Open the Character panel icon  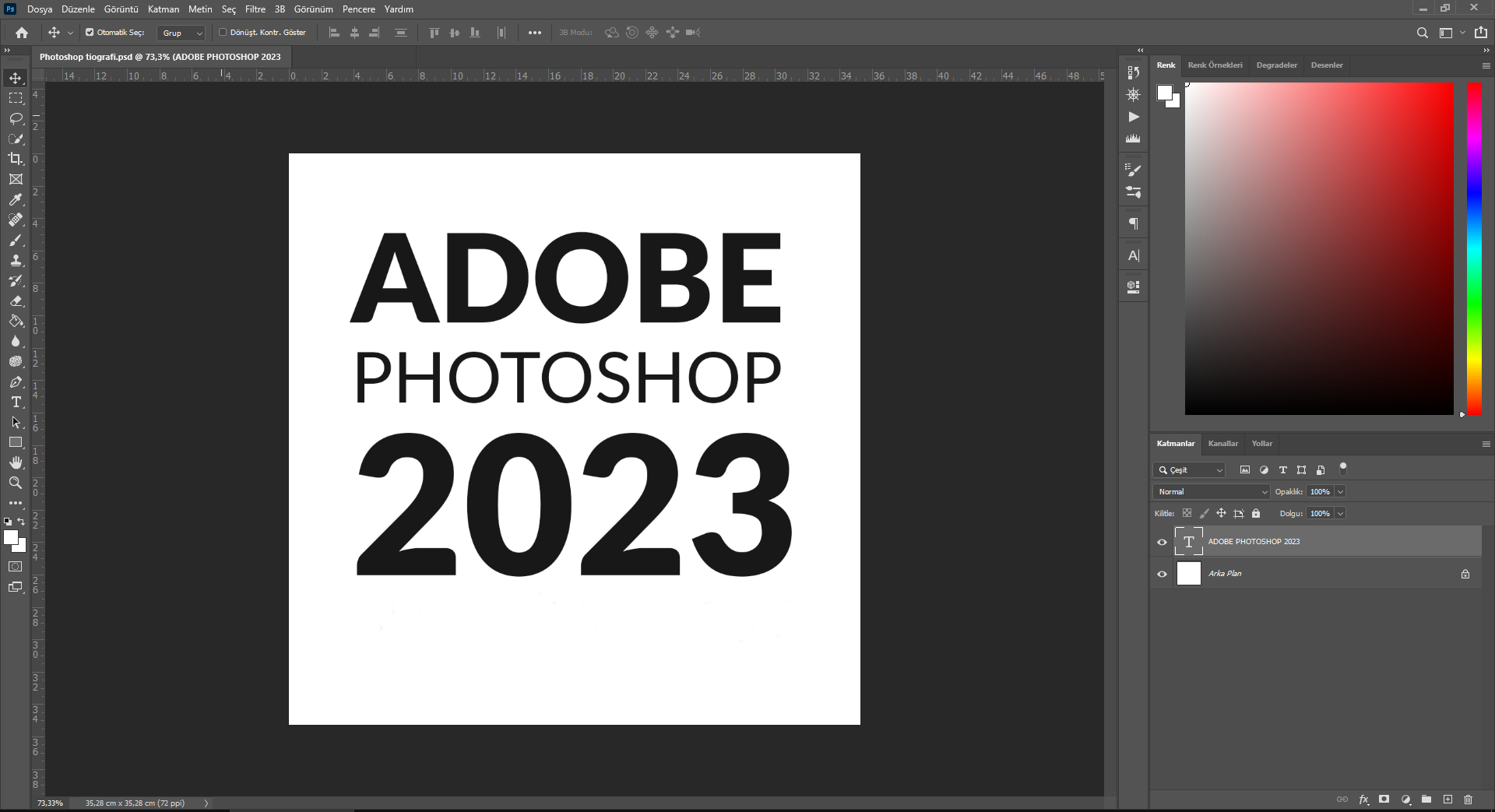pyautogui.click(x=1134, y=255)
